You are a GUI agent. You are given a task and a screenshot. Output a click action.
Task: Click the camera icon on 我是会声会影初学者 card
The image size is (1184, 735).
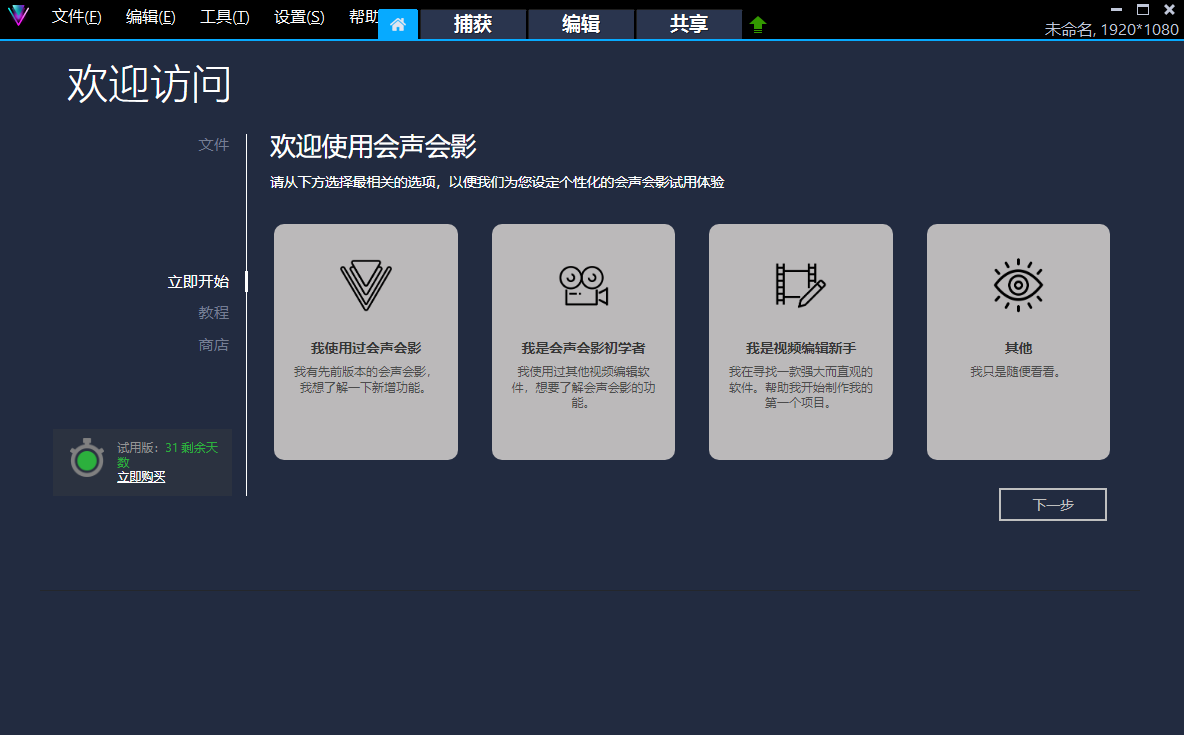[583, 285]
